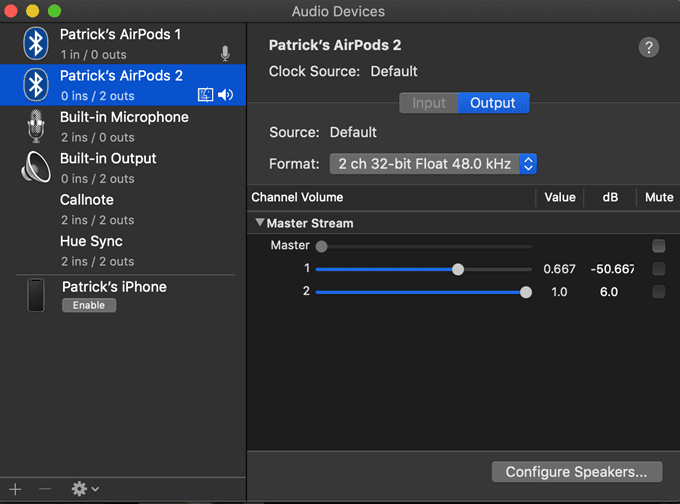The image size is (680, 504).
Task: Enable Patrick's iPhone device
Action: [x=89, y=305]
